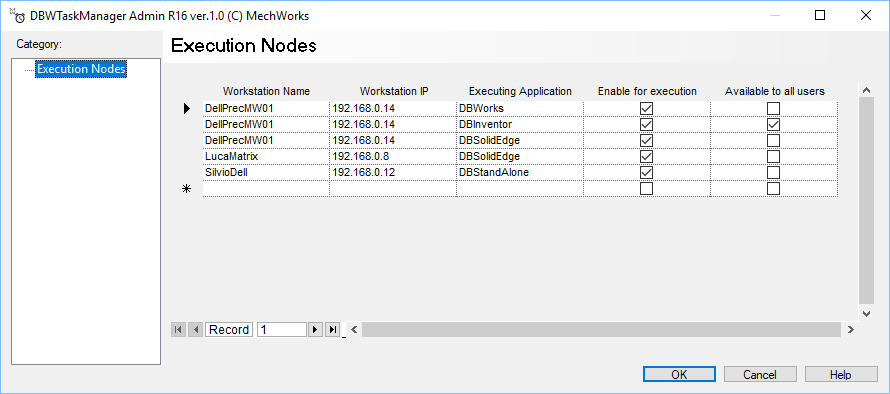Click the empty Workstation Name cell in new row
The height and width of the screenshot is (394, 890).
tap(266, 188)
